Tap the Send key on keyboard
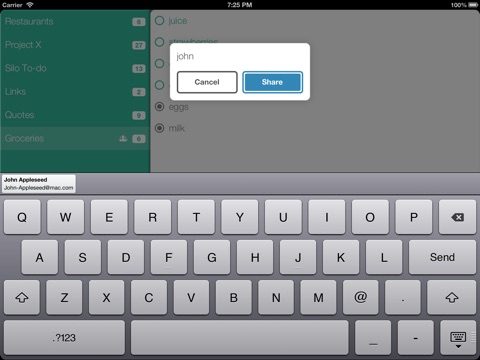The width and height of the screenshot is (480, 360). (x=442, y=257)
